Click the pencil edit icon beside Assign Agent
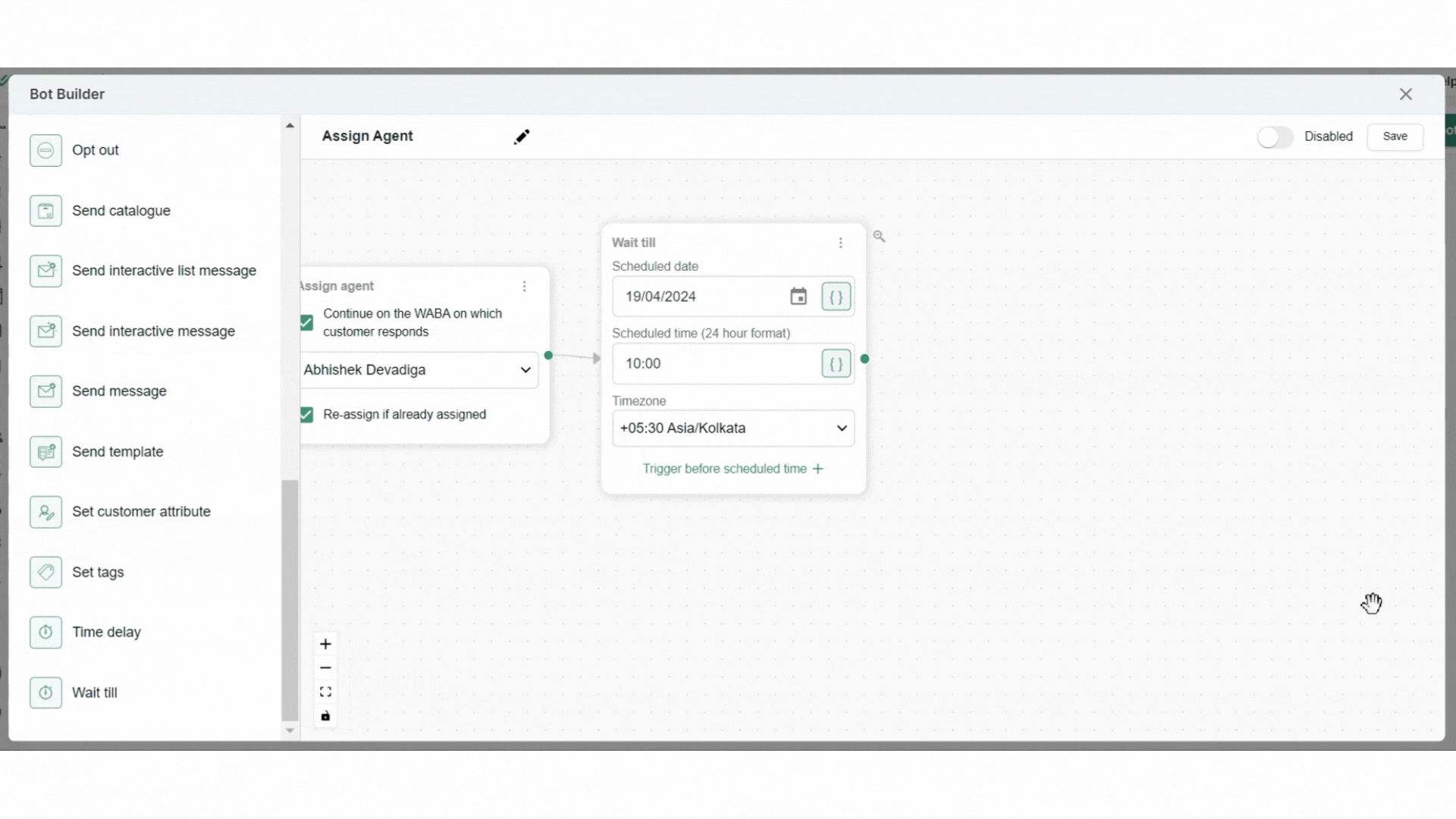 click(x=522, y=136)
